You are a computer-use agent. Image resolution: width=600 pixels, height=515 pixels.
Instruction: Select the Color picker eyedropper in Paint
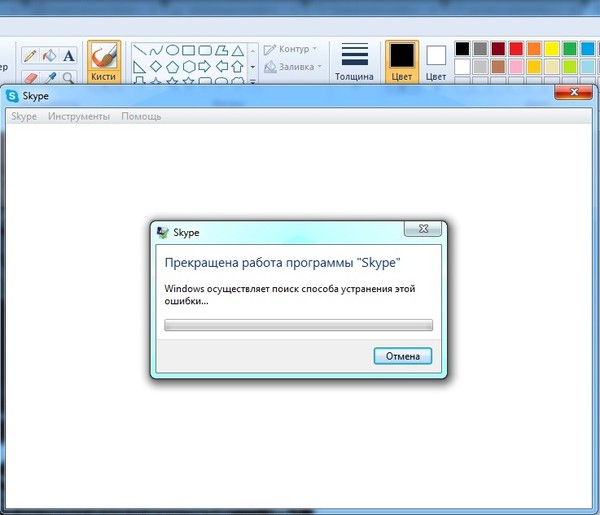[49, 78]
